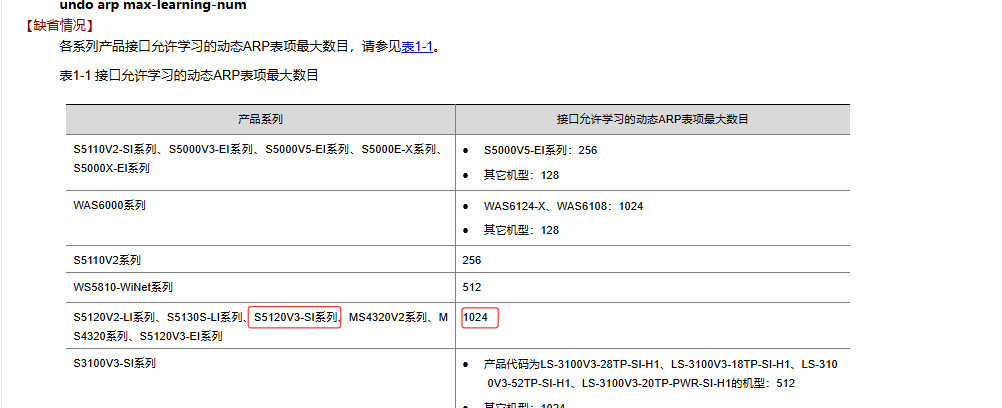Click the sentence '各系列产品接口允许学习的动态ARP表项最大数目'
The image size is (1002, 408).
point(204,47)
